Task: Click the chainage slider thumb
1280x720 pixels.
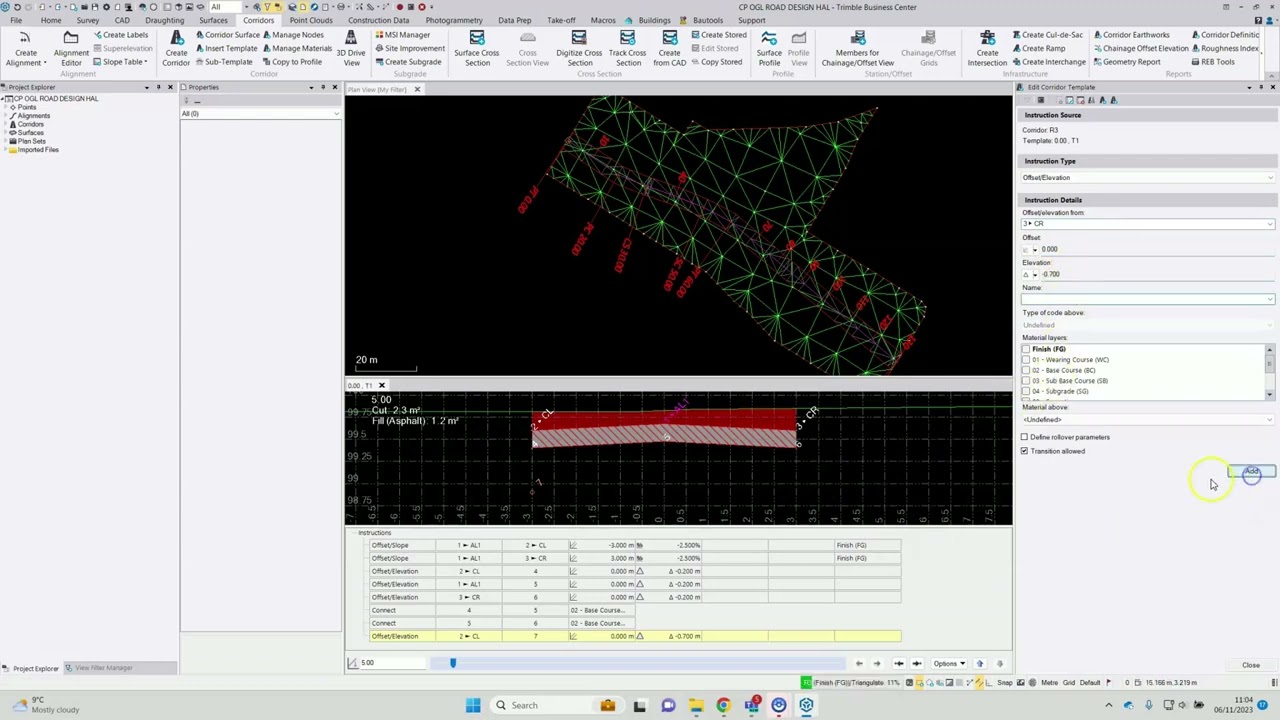Action: (x=452, y=663)
